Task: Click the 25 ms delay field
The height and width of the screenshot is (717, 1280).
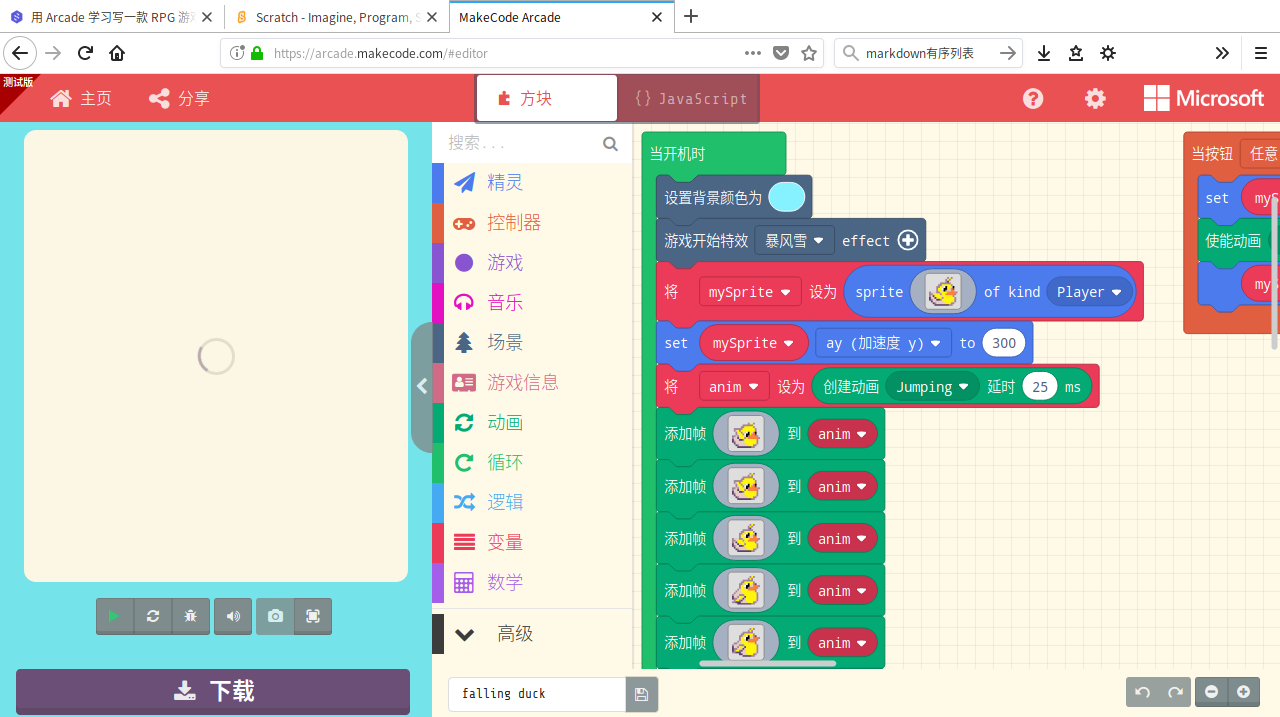Action: (1040, 387)
